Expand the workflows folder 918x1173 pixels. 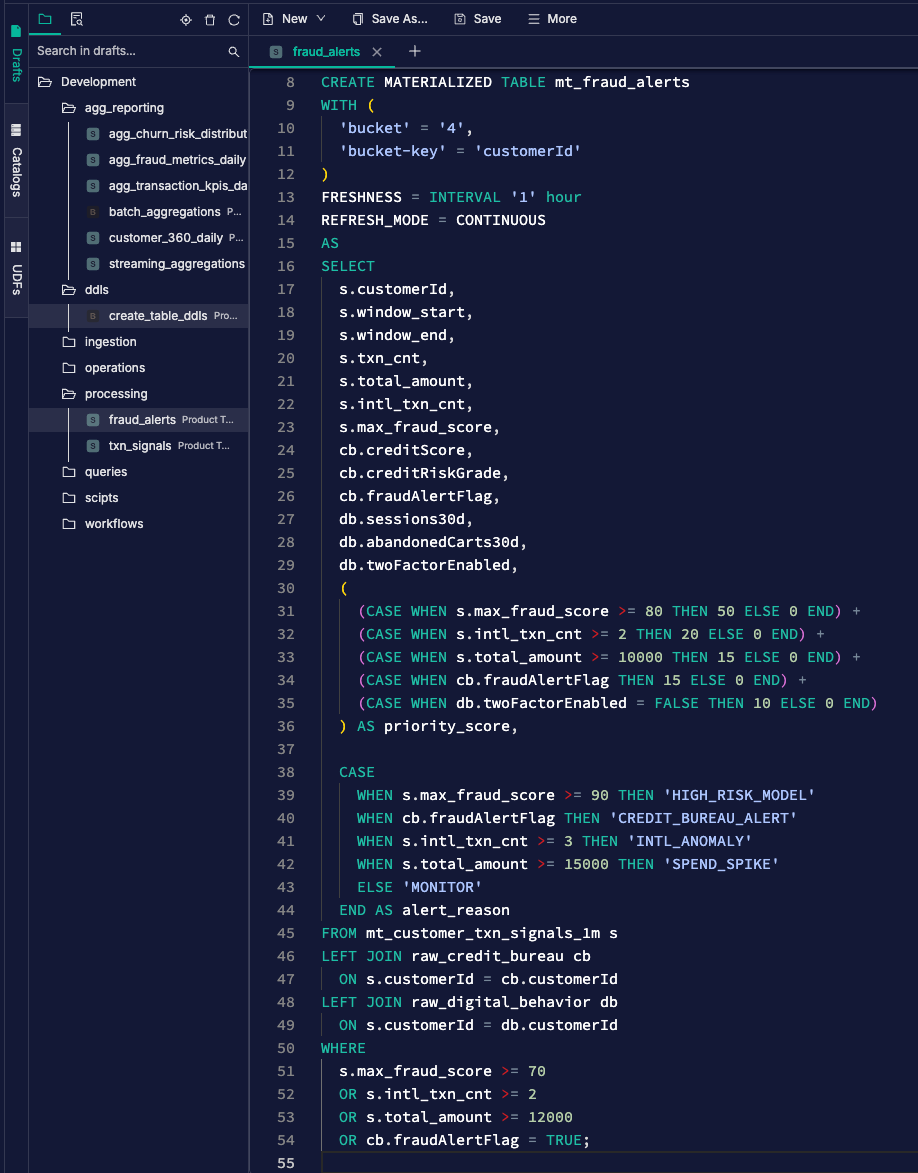point(113,524)
